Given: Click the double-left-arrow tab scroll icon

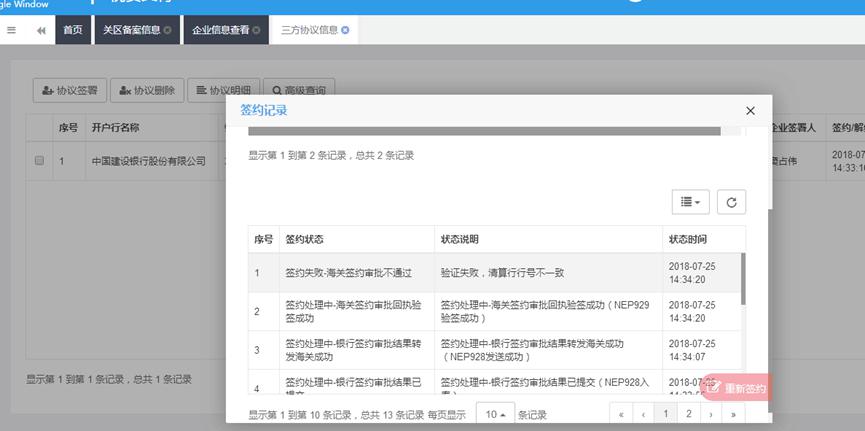Looking at the screenshot, I should pos(41,30).
